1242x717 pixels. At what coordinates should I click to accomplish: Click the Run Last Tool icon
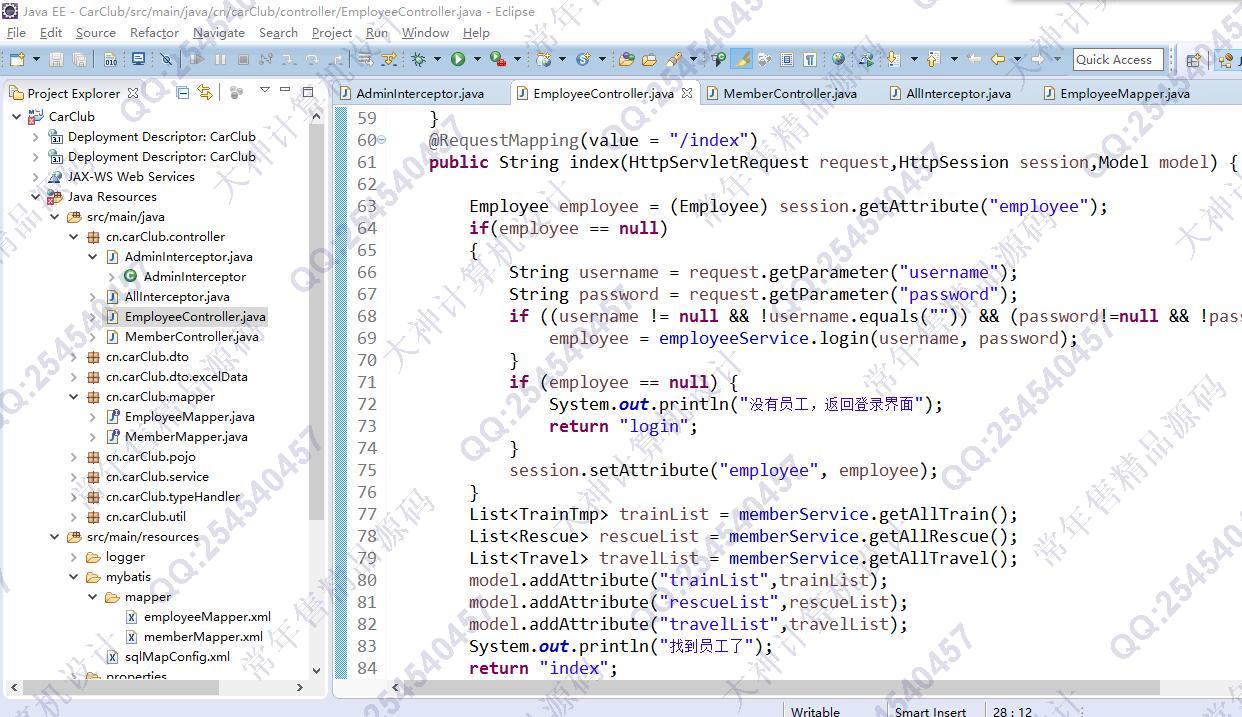(498, 59)
